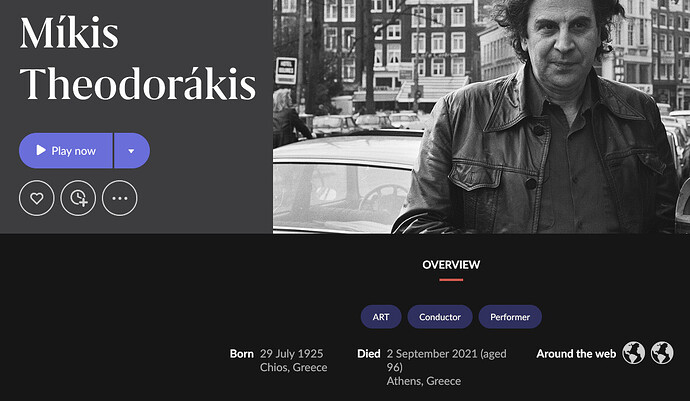Click the Play now button
690x401 pixels.
(66, 151)
